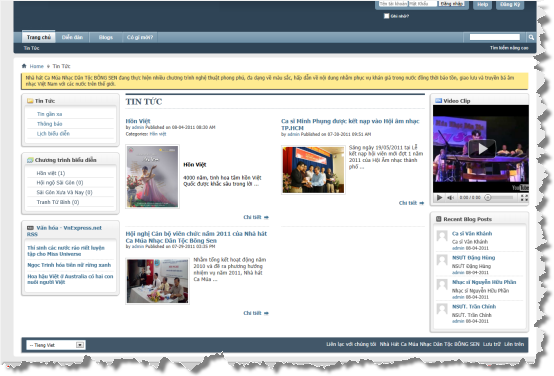Viewport: 554px width, 376px height.
Task: Open blog post Nhạc sĩ Nguyễn Hữu Phần
Action: pos(484,282)
